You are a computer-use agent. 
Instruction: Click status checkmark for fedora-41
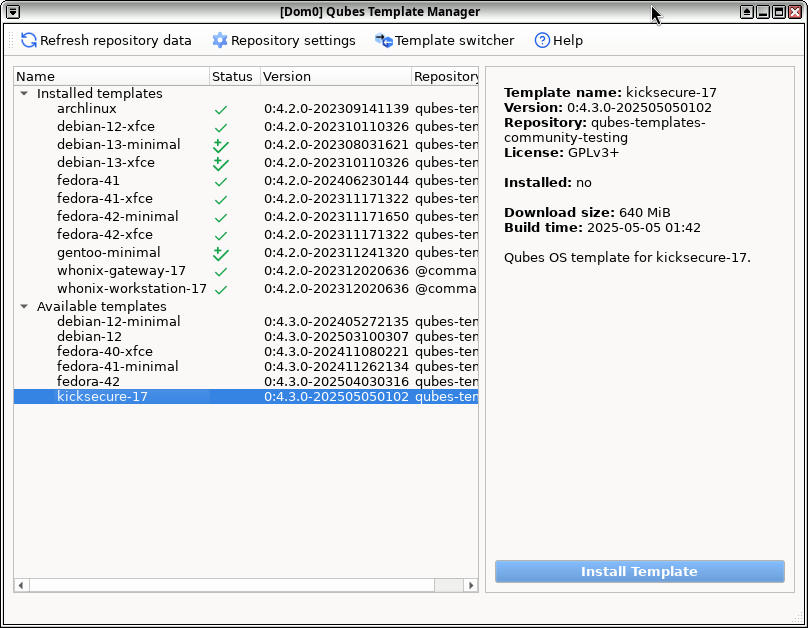221,182
